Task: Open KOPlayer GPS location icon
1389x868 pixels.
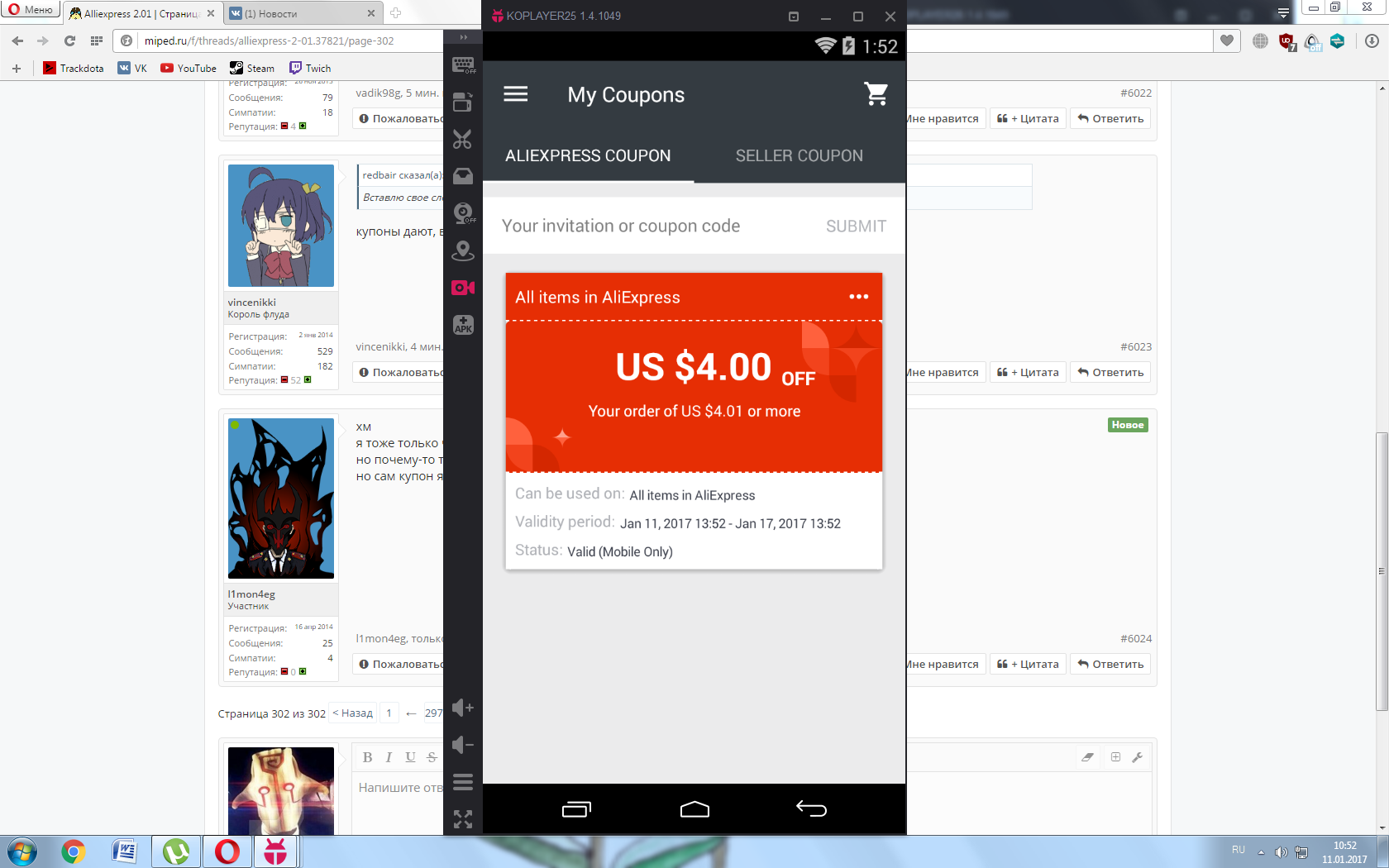Action: (x=463, y=250)
